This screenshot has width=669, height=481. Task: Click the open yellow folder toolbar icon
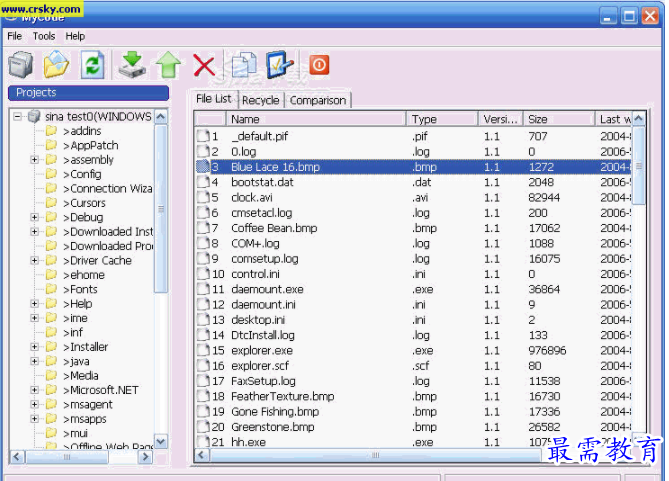click(56, 66)
